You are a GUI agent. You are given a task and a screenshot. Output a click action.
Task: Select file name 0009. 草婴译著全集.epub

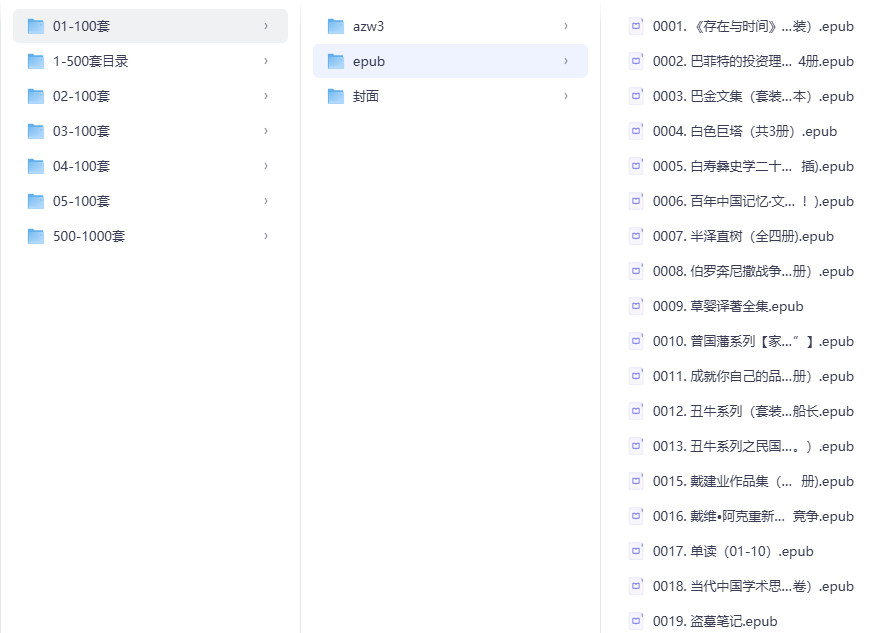pyautogui.click(x=728, y=306)
